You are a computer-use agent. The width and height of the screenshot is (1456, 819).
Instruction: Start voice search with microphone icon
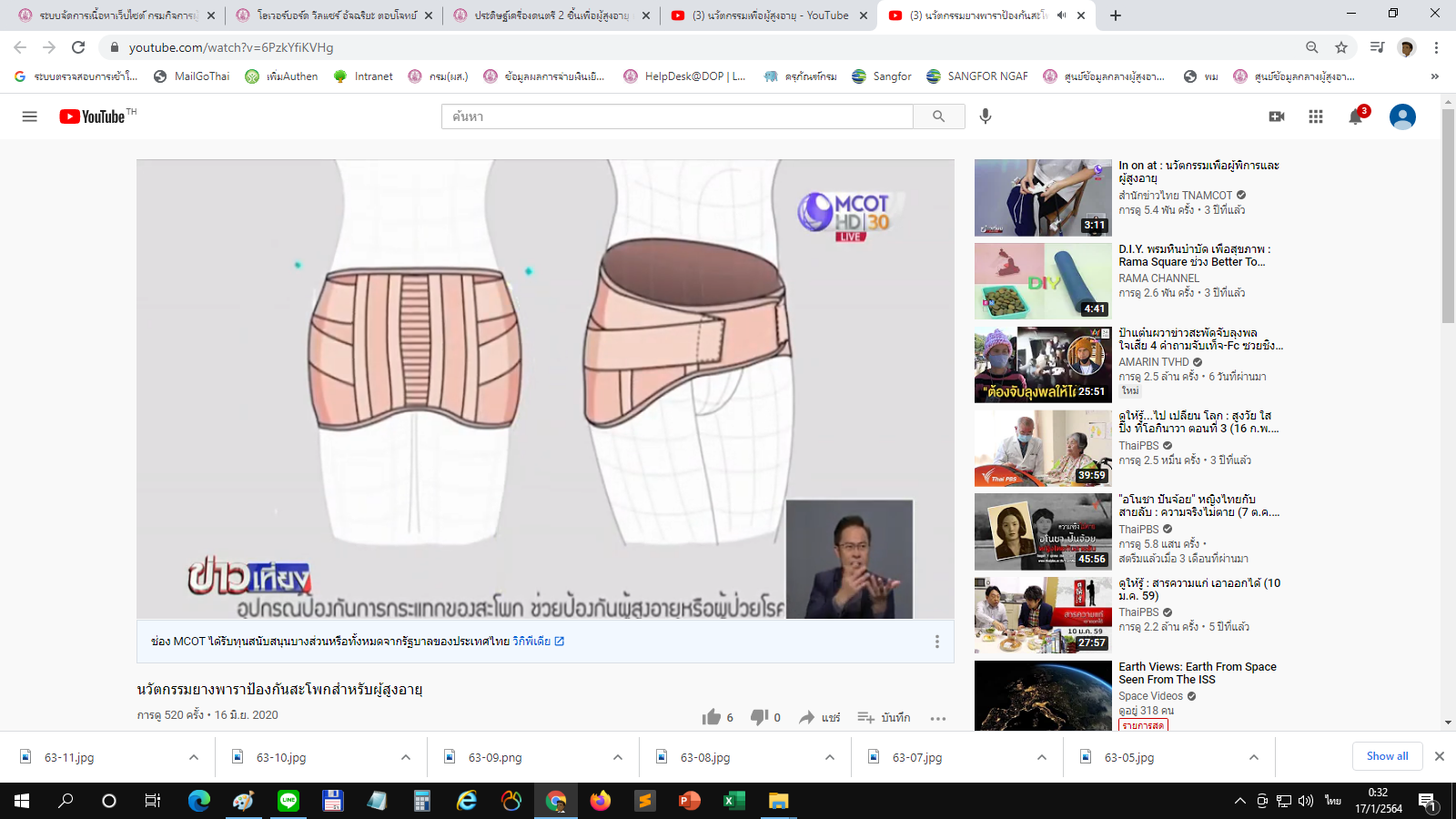click(986, 116)
